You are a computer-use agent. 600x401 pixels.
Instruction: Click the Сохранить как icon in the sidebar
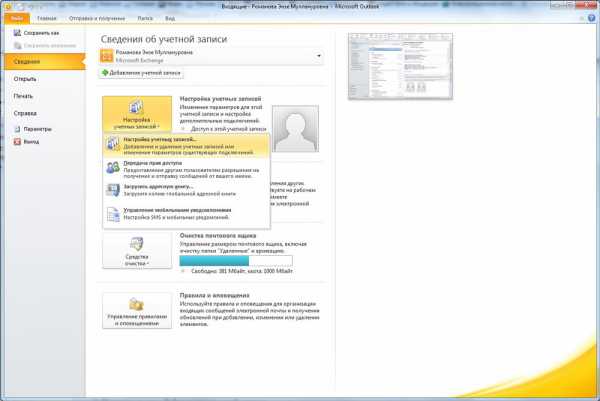(x=17, y=33)
